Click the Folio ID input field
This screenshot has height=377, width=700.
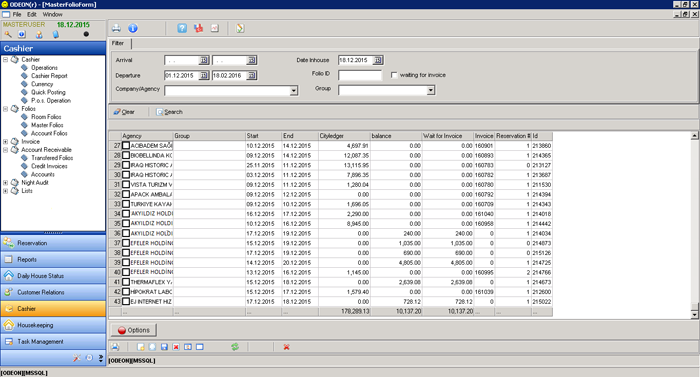(360, 75)
